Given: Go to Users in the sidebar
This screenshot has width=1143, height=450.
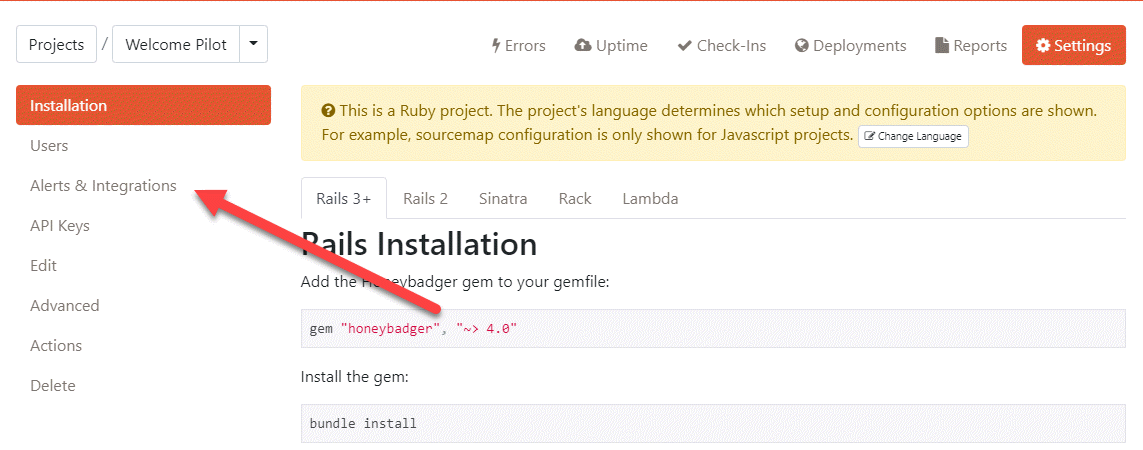Looking at the screenshot, I should point(49,146).
